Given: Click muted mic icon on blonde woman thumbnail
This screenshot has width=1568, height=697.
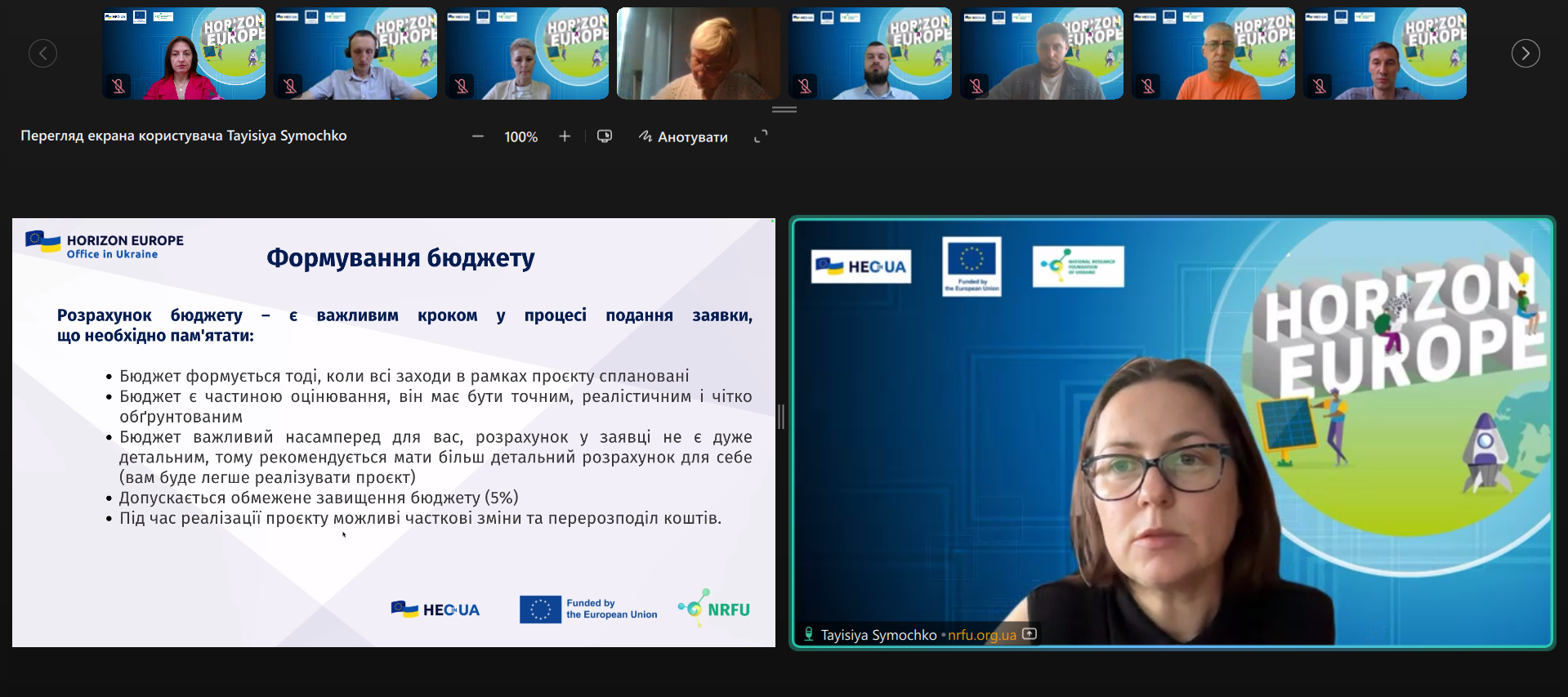Looking at the screenshot, I should pos(462,86).
